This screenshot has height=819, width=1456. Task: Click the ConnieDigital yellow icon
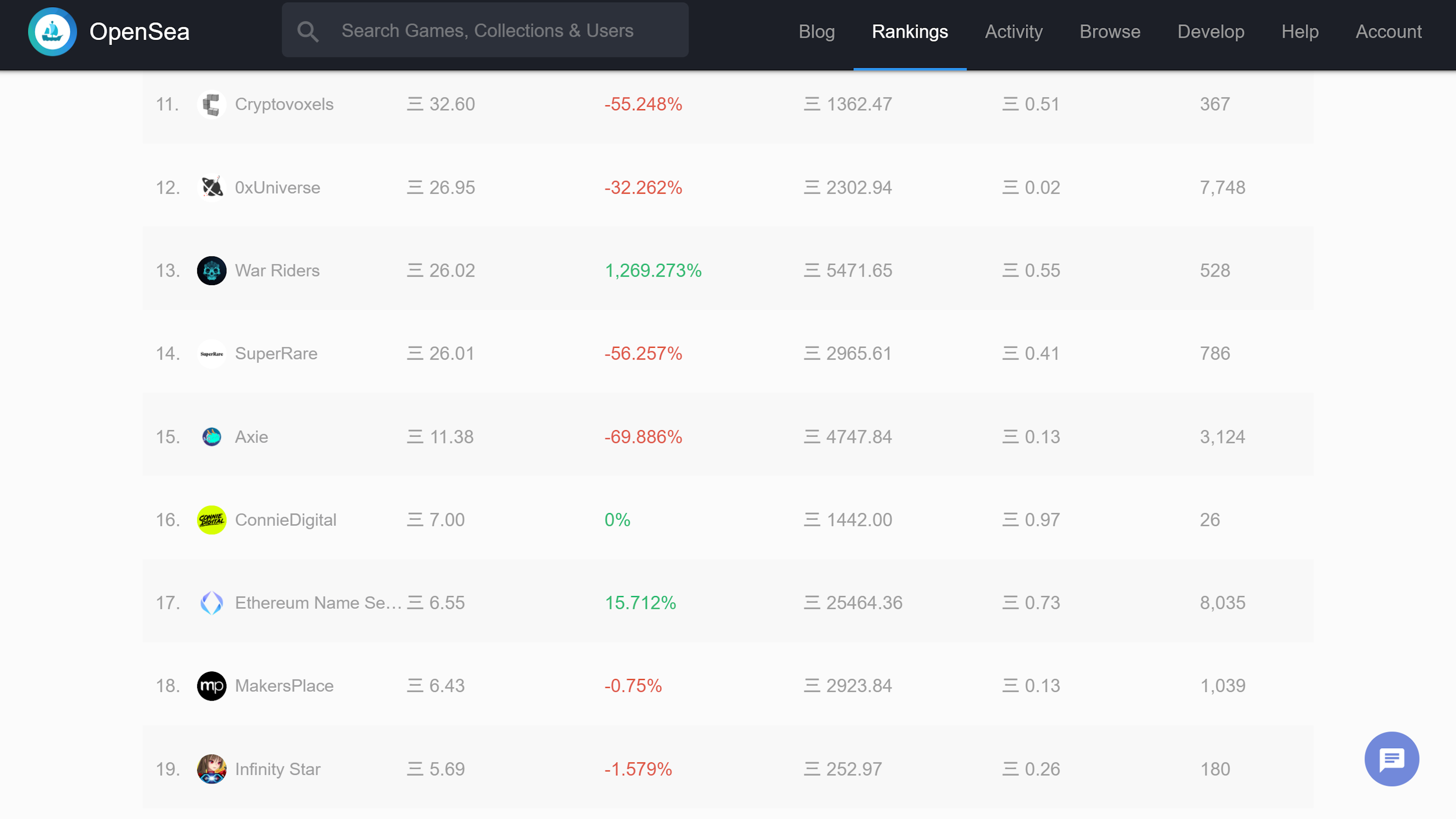click(211, 520)
